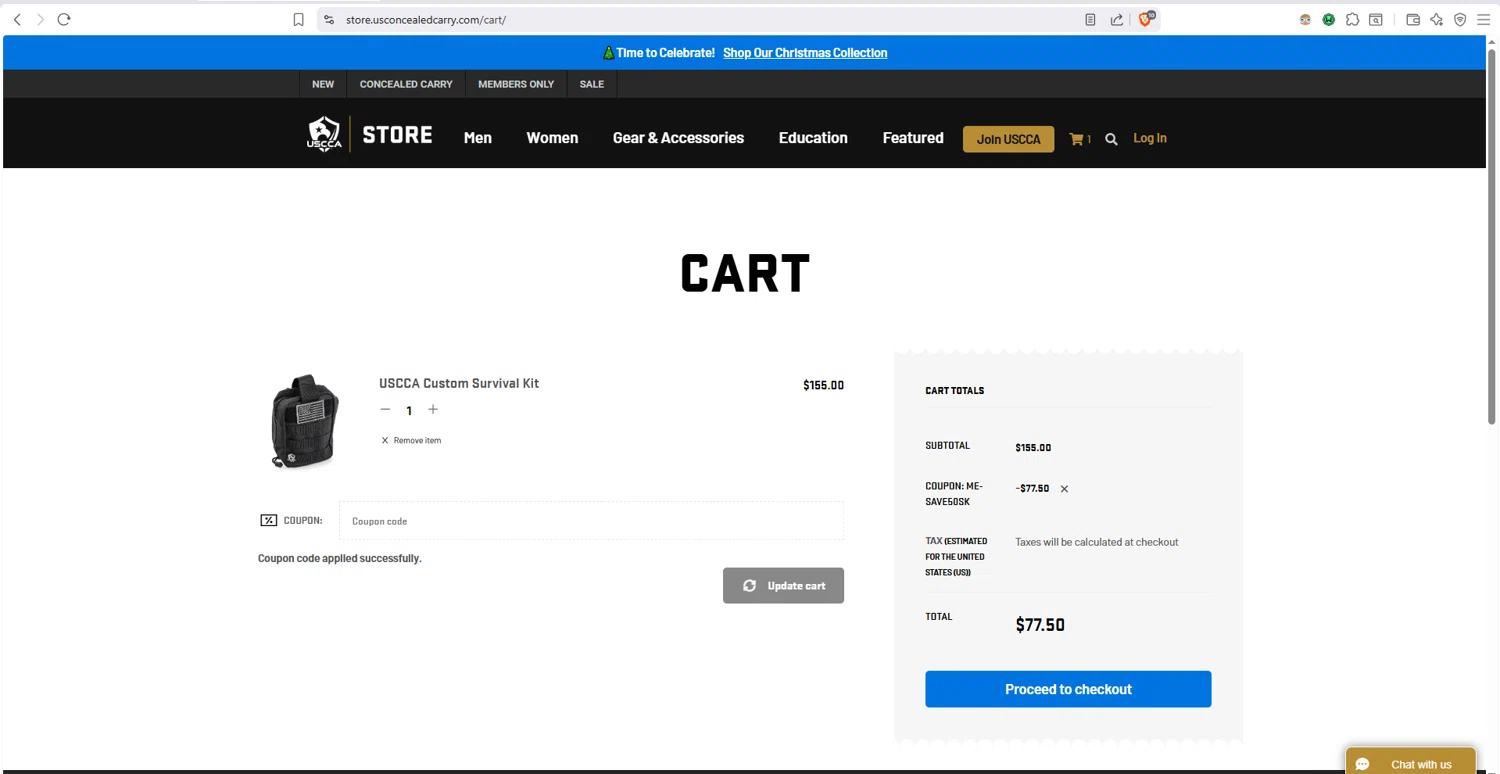Open the Brave Wallet icon
1500x774 pixels.
tap(1413, 19)
